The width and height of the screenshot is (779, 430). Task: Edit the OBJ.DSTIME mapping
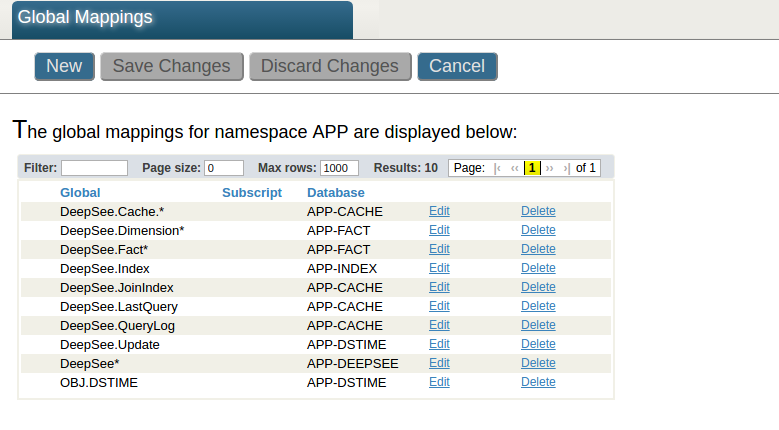[x=439, y=382]
